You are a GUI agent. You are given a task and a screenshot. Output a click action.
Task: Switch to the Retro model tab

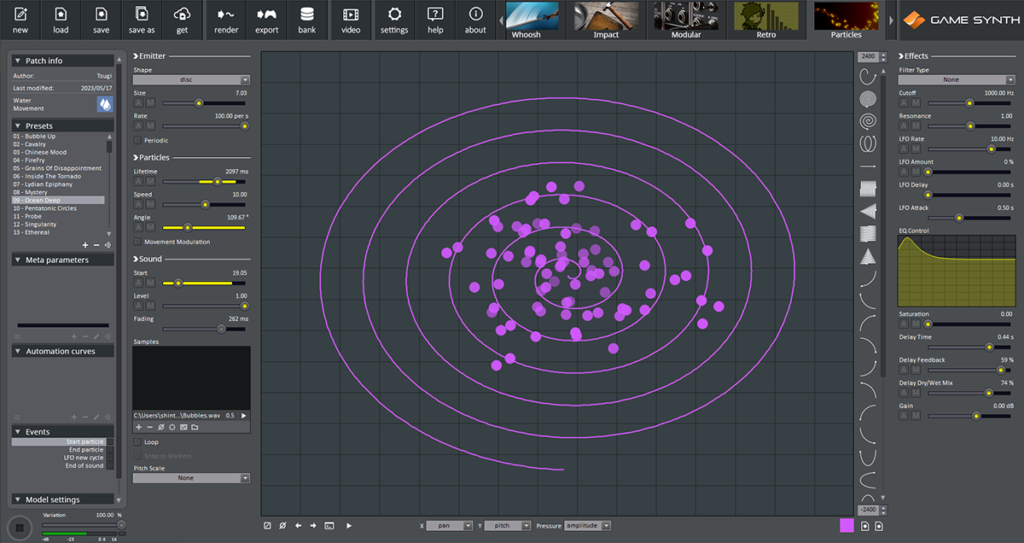point(766,20)
